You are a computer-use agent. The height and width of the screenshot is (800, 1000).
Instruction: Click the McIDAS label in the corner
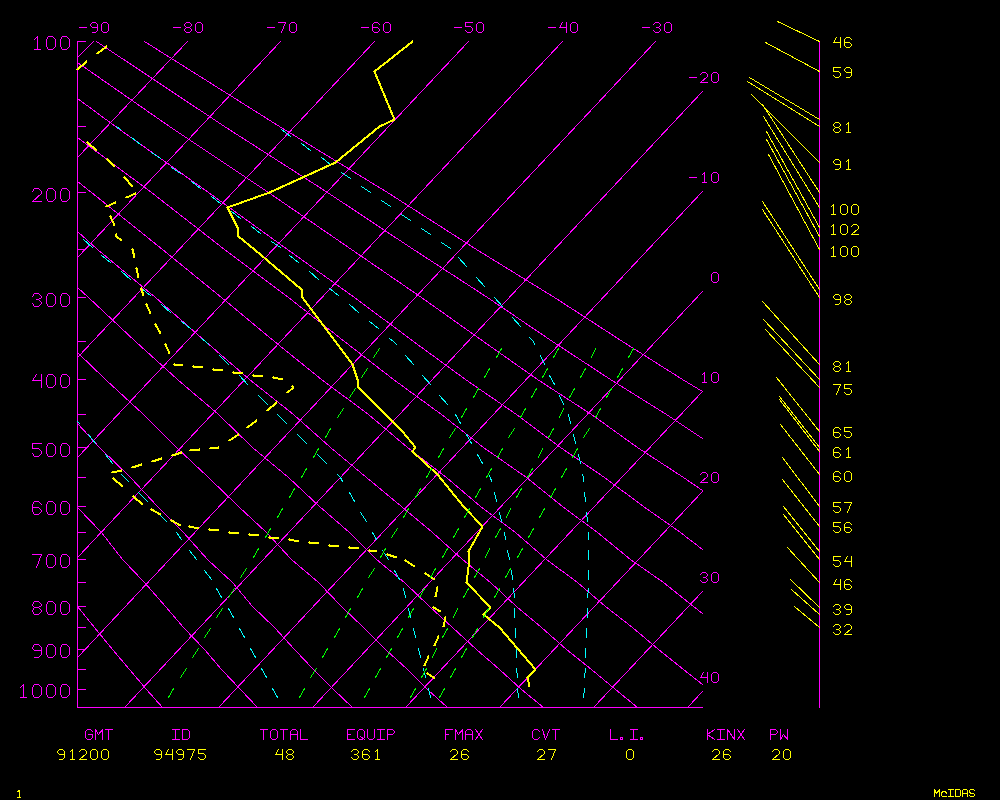click(x=954, y=793)
